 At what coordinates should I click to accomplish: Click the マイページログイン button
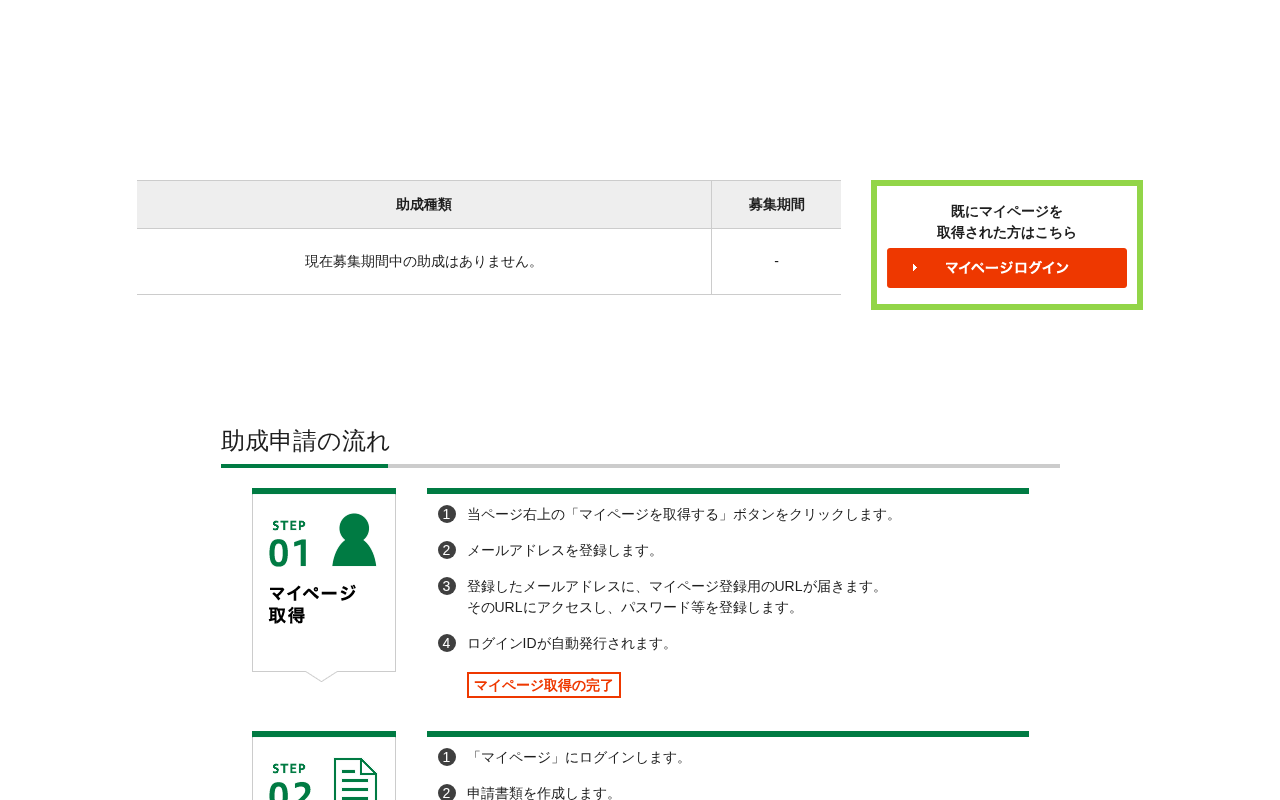1006,268
